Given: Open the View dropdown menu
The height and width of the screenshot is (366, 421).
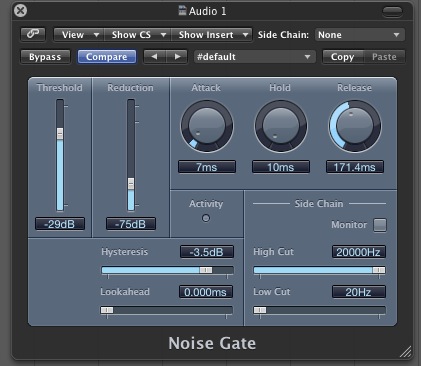Looking at the screenshot, I should click(x=79, y=35).
